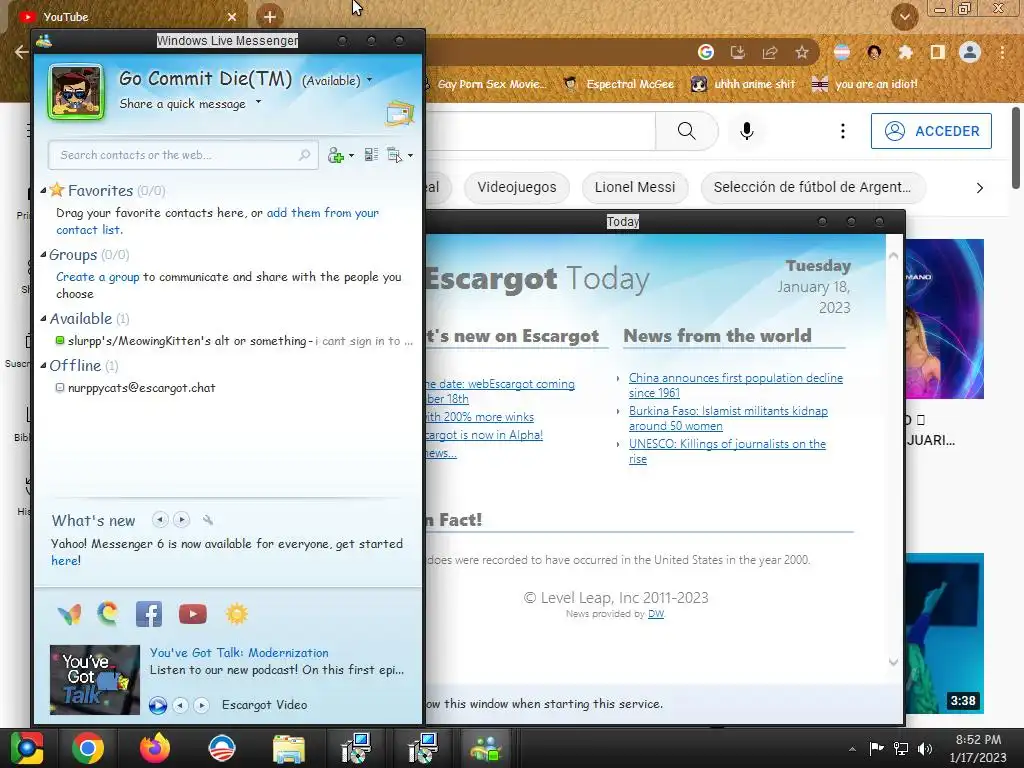Open the Chrome extensions puzzle icon
This screenshot has width=1024, height=768.
coord(905,52)
